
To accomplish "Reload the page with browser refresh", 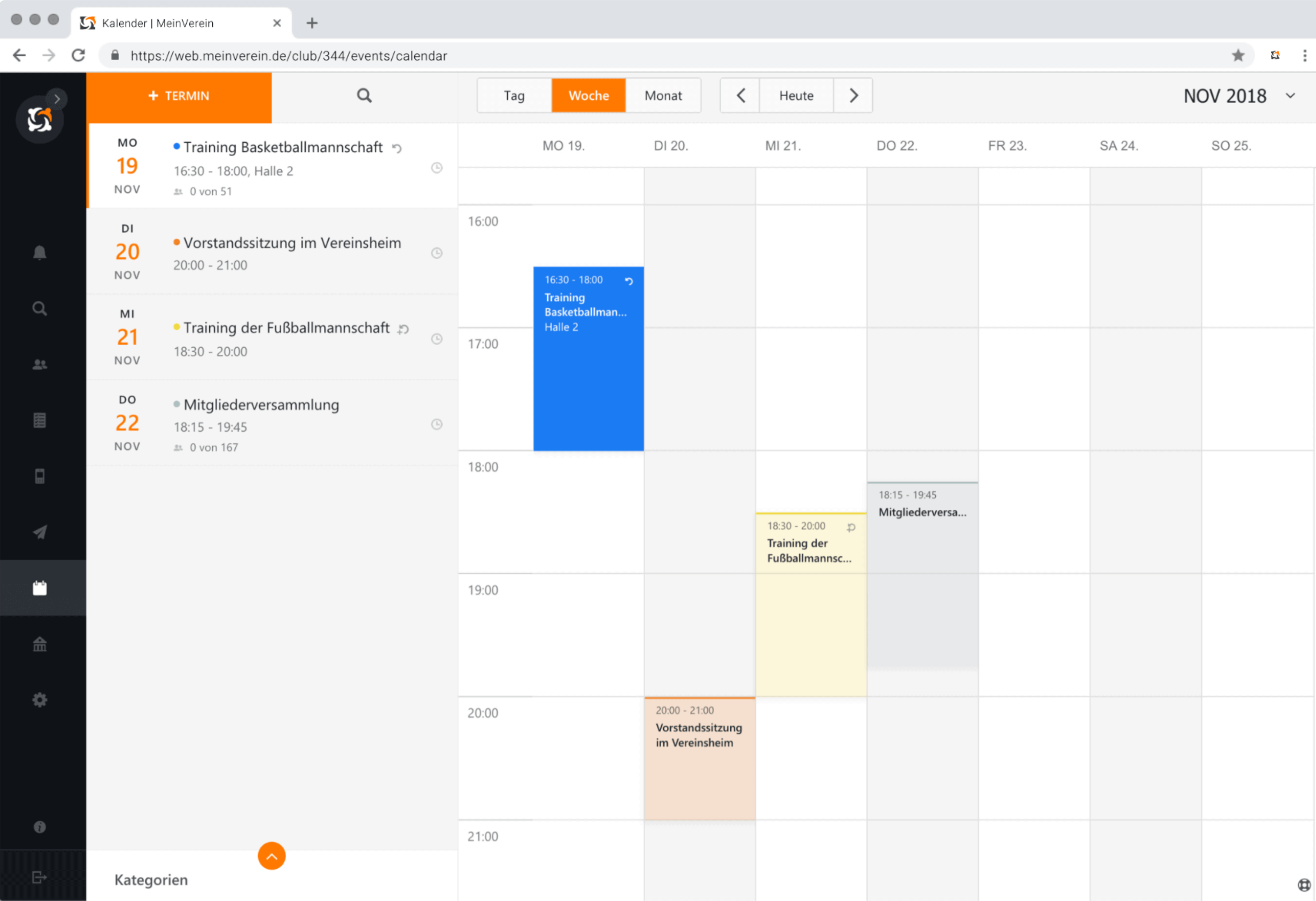I will pyautogui.click(x=78, y=55).
